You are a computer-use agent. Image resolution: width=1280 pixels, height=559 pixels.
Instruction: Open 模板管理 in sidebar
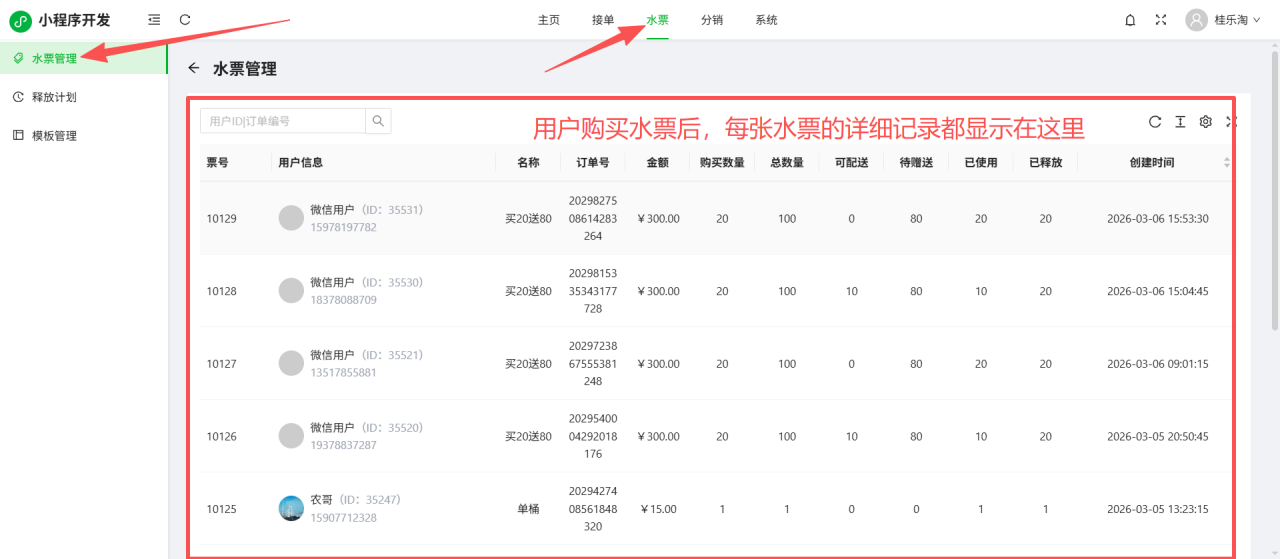pos(54,136)
